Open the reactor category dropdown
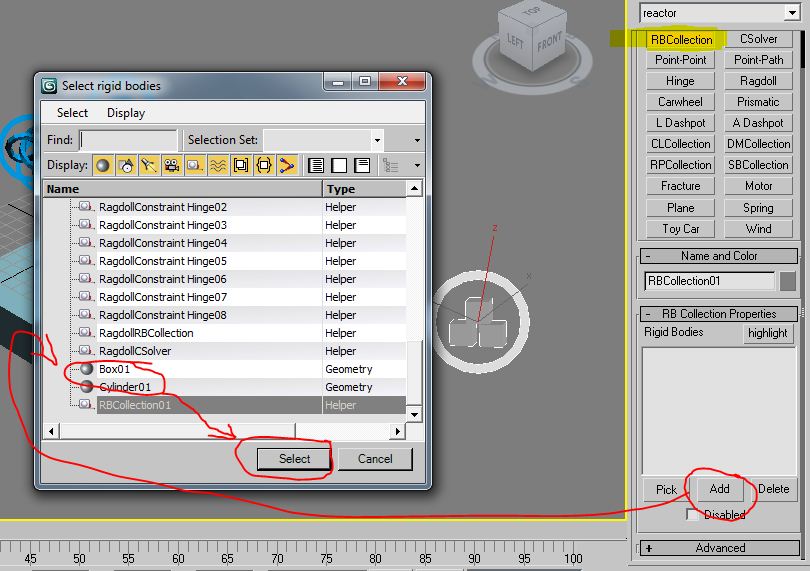 point(792,12)
